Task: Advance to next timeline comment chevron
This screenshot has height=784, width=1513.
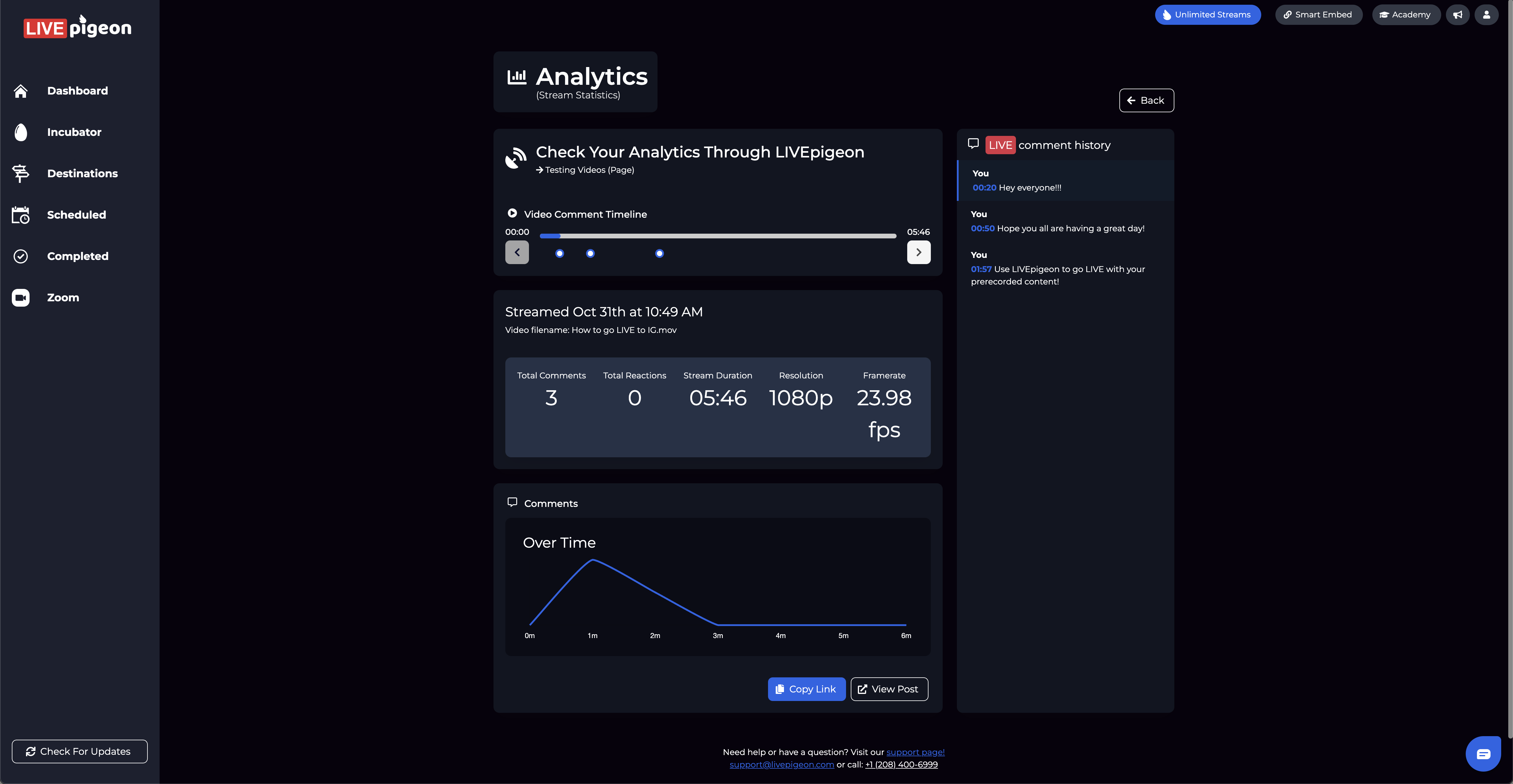Action: (918, 253)
